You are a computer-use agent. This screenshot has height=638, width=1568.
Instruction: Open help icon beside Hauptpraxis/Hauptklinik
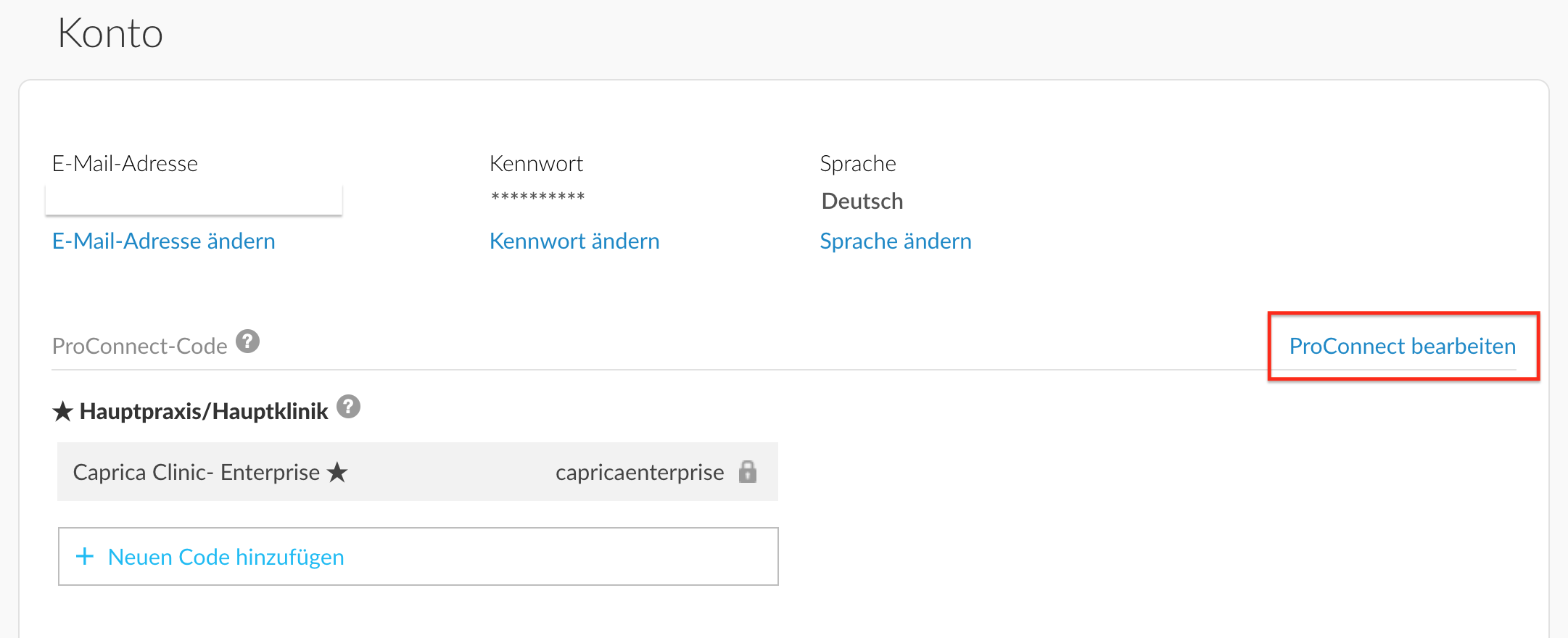click(348, 407)
